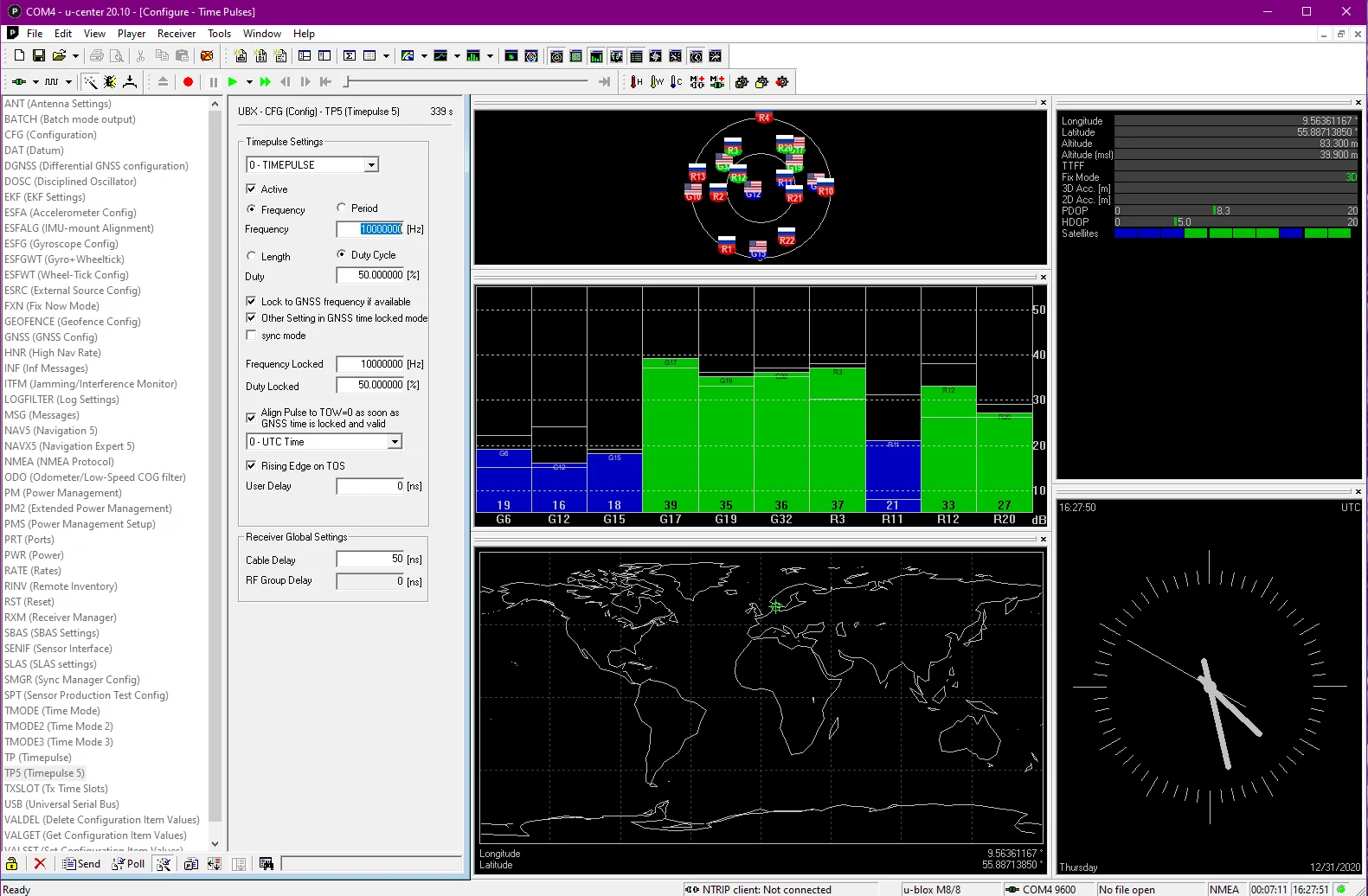Click the Warmstart (W) reset icon
The image size is (1368, 896).
(657, 82)
